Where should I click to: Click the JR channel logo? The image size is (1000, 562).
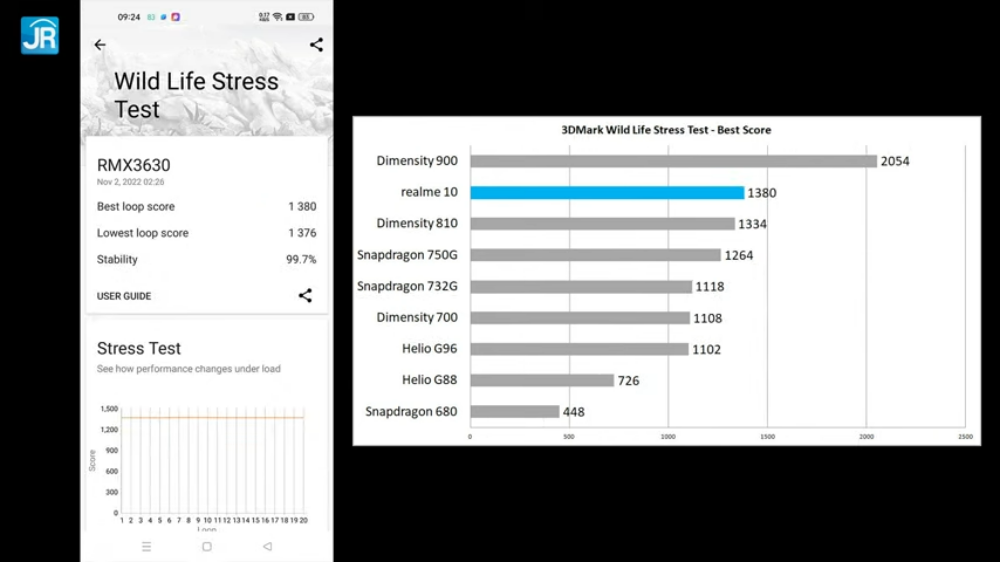coord(40,36)
